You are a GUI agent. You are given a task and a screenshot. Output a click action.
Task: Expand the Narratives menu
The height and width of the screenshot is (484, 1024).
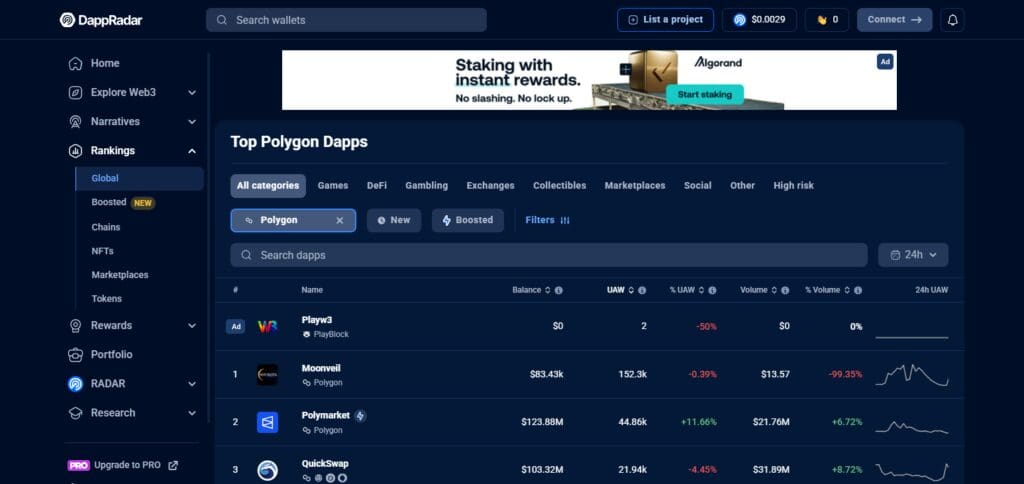192,121
